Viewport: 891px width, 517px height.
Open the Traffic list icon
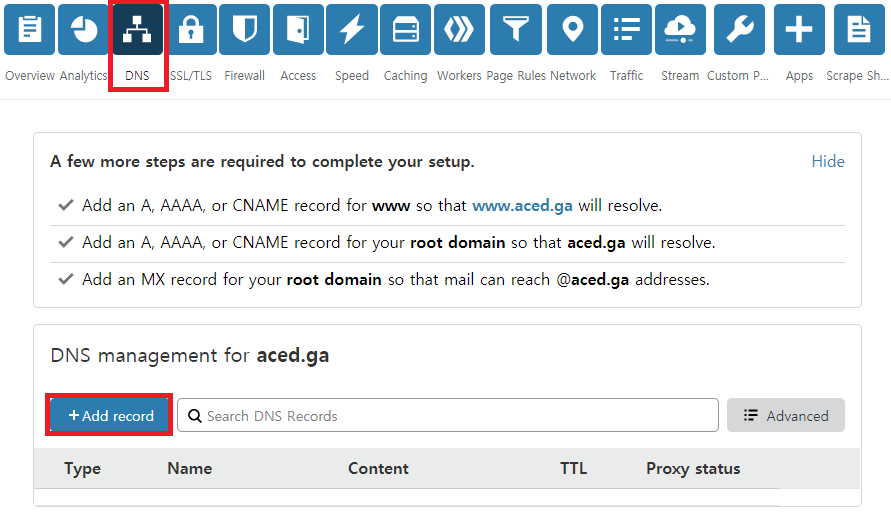coord(627,30)
